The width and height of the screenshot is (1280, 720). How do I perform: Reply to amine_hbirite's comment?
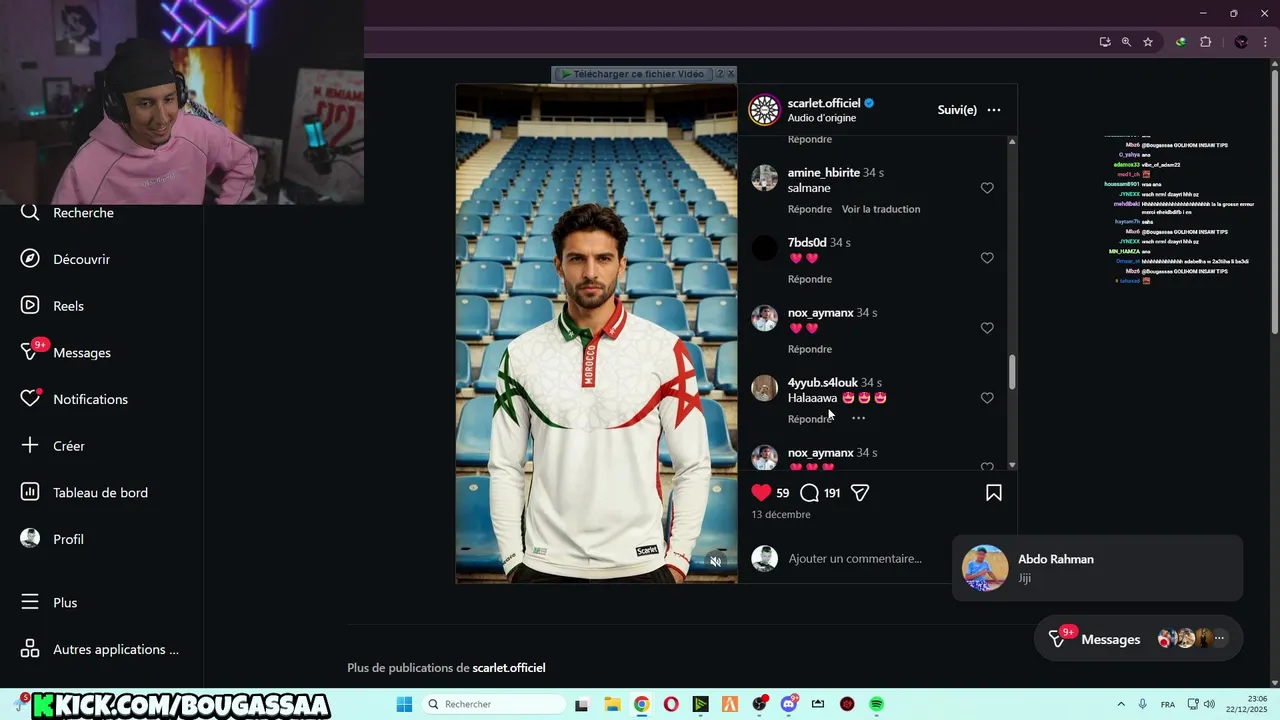click(810, 209)
